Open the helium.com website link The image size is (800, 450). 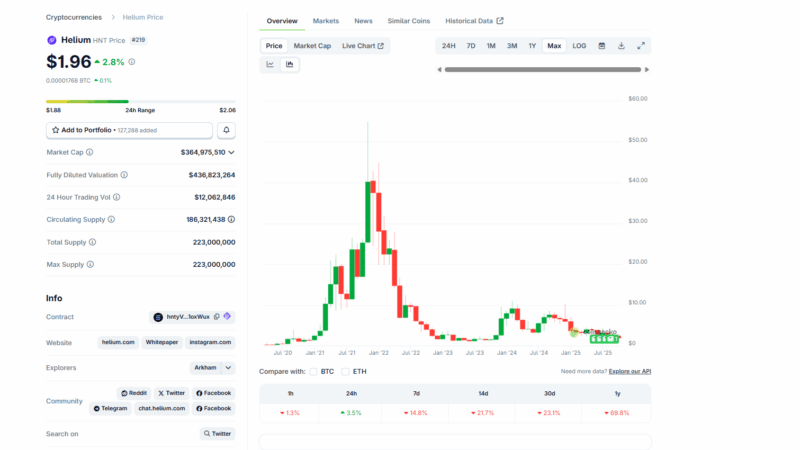pyautogui.click(x=118, y=342)
